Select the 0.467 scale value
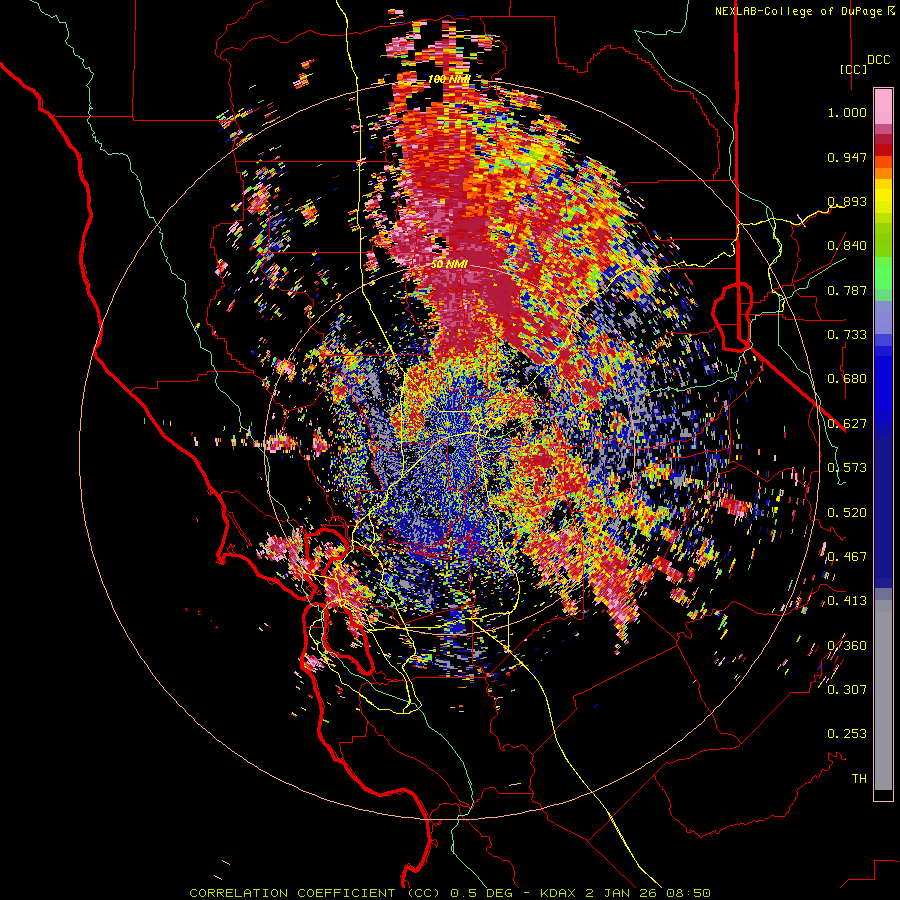The height and width of the screenshot is (900, 900). [847, 557]
